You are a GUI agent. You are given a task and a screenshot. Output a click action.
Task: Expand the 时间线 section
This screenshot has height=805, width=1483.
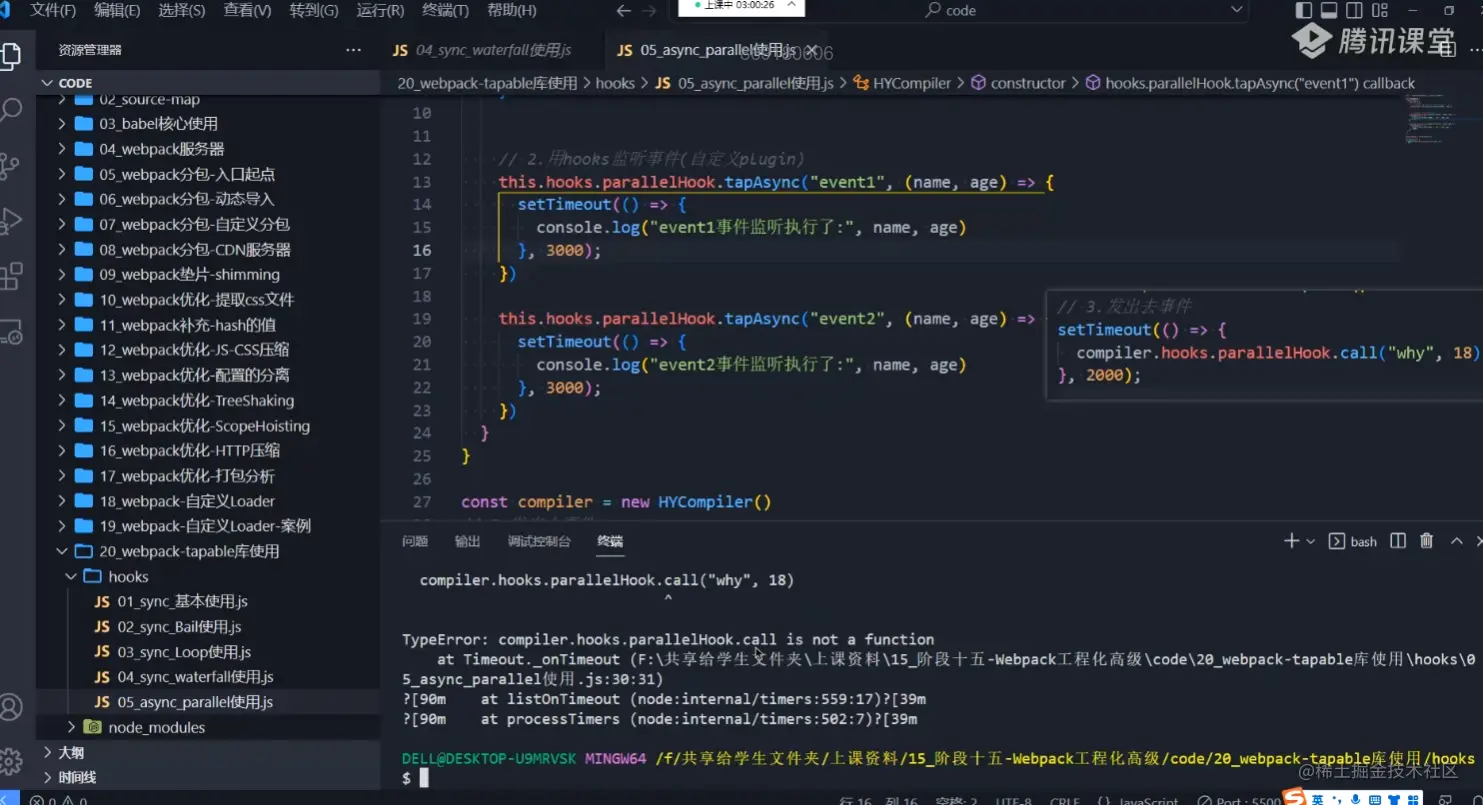coord(208,777)
